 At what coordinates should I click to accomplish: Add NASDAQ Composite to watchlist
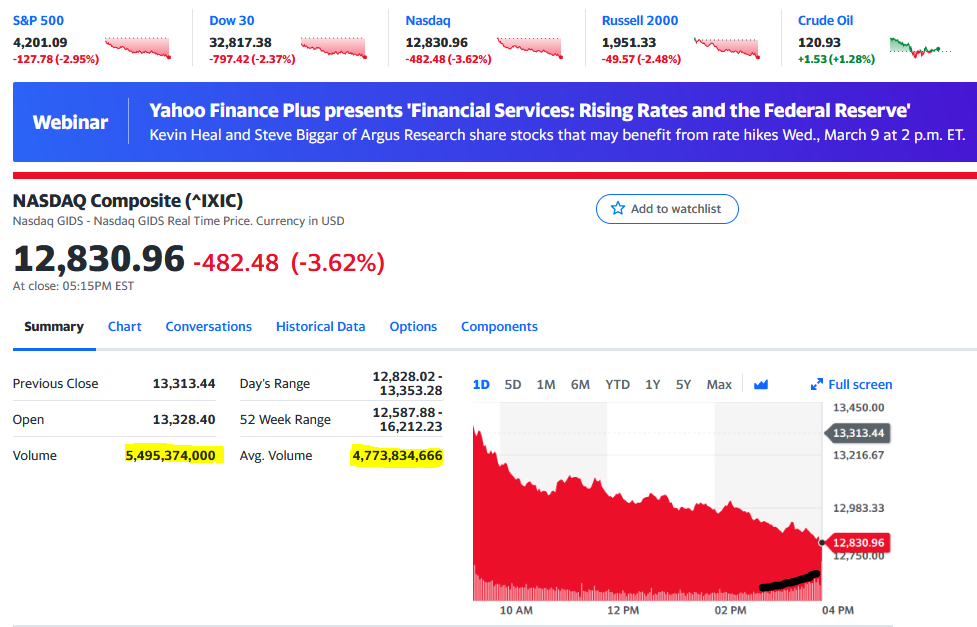tap(667, 209)
